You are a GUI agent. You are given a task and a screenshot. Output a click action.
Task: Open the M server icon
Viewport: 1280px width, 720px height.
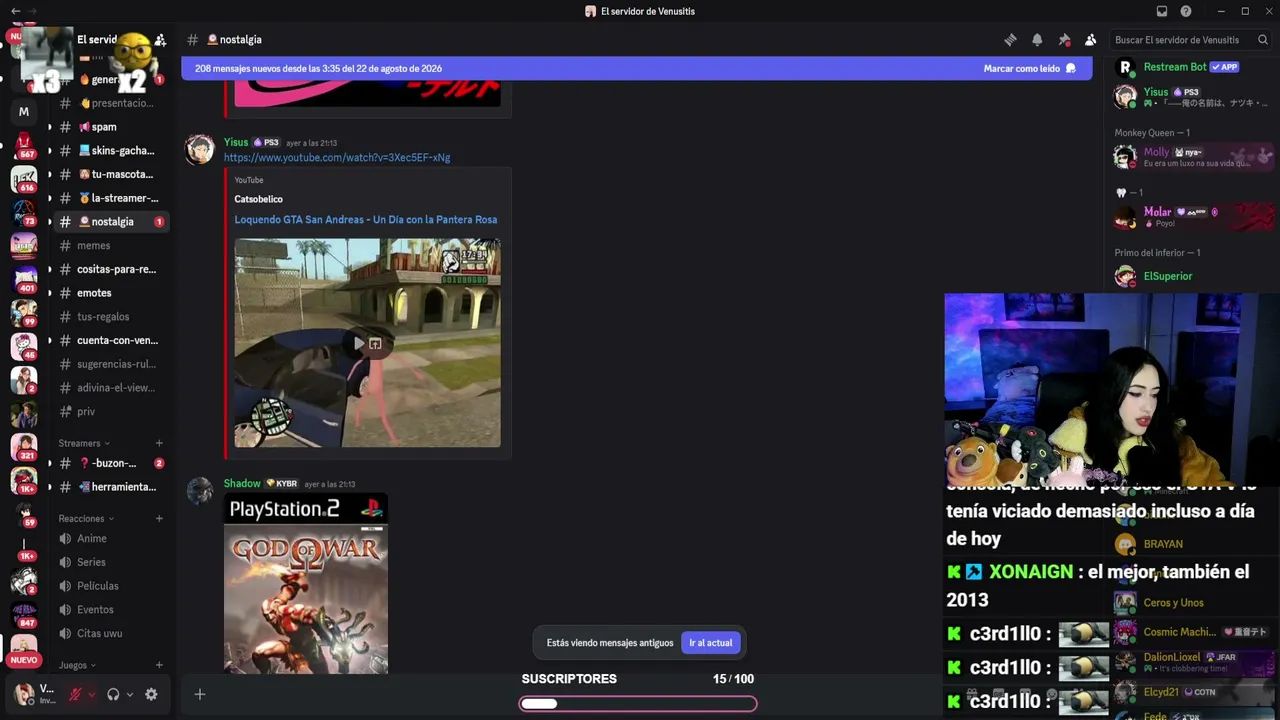[x=24, y=112]
